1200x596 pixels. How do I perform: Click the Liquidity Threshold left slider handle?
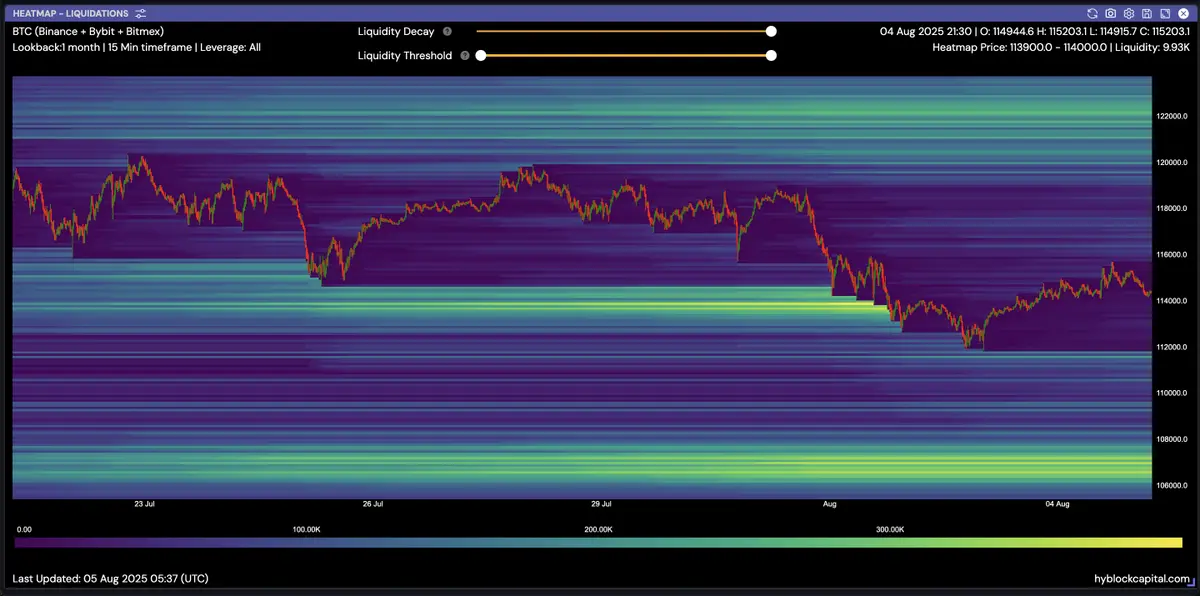(481, 55)
